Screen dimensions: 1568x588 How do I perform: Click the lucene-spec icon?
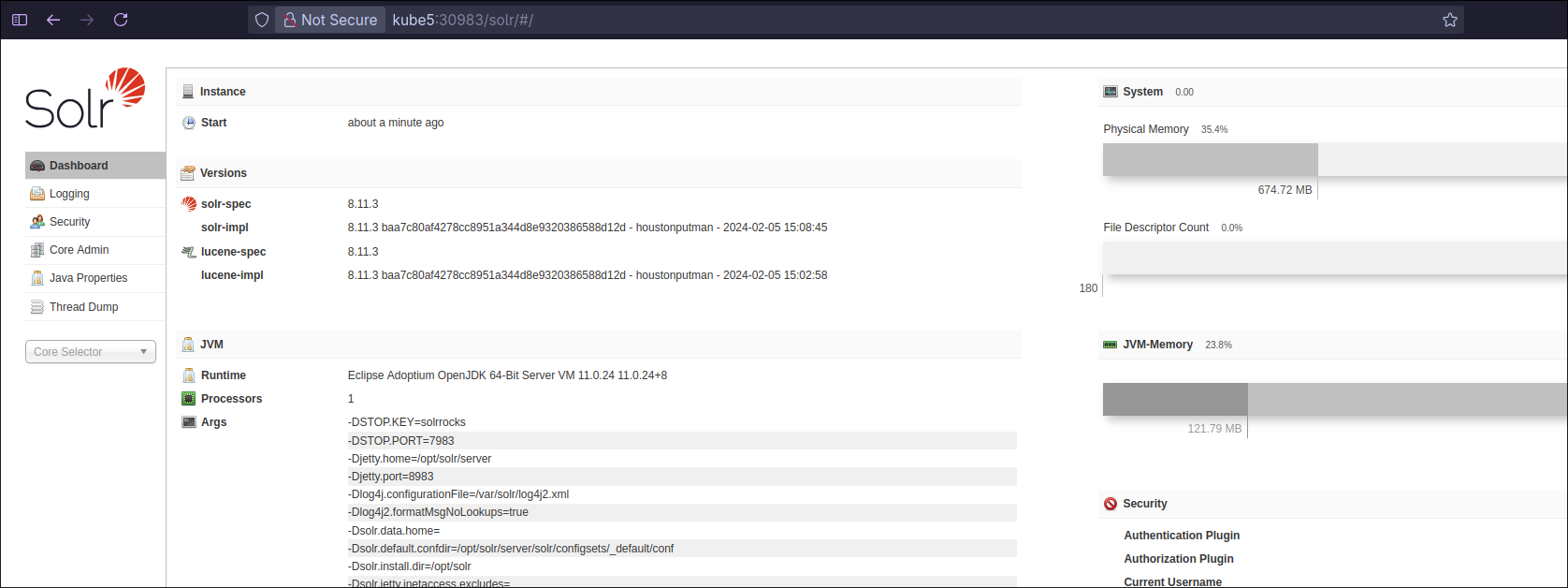click(x=189, y=252)
